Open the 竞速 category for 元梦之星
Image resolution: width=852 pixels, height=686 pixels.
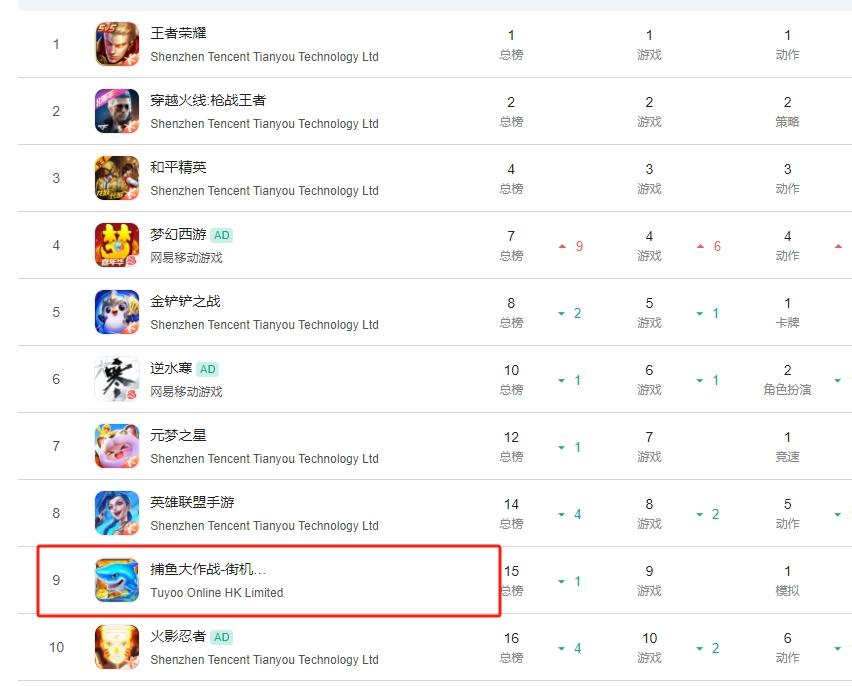tap(787, 457)
